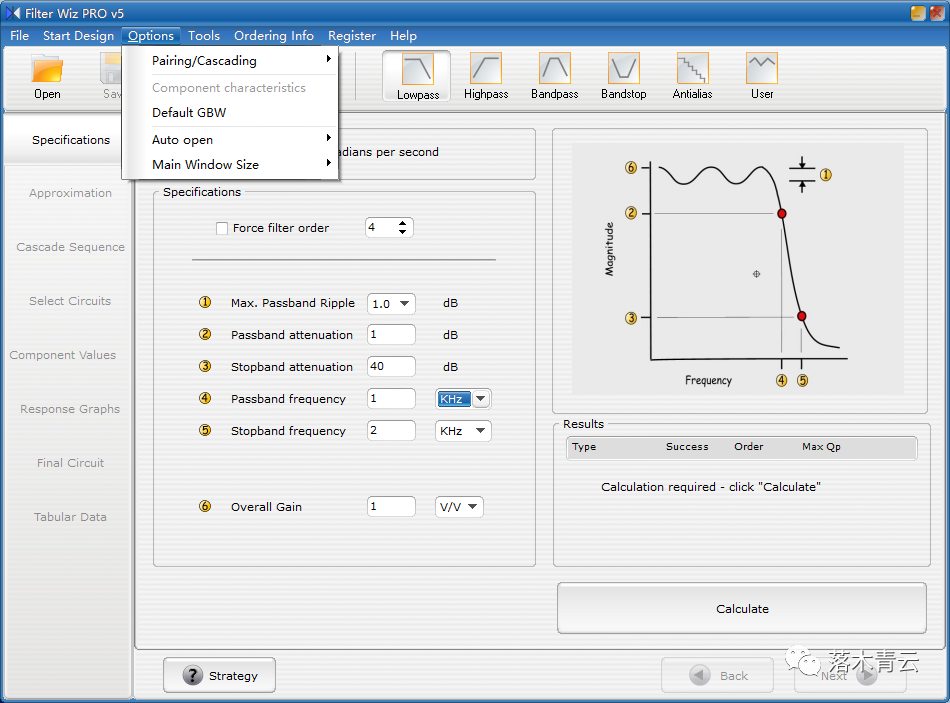Open the Tools menu

(204, 36)
